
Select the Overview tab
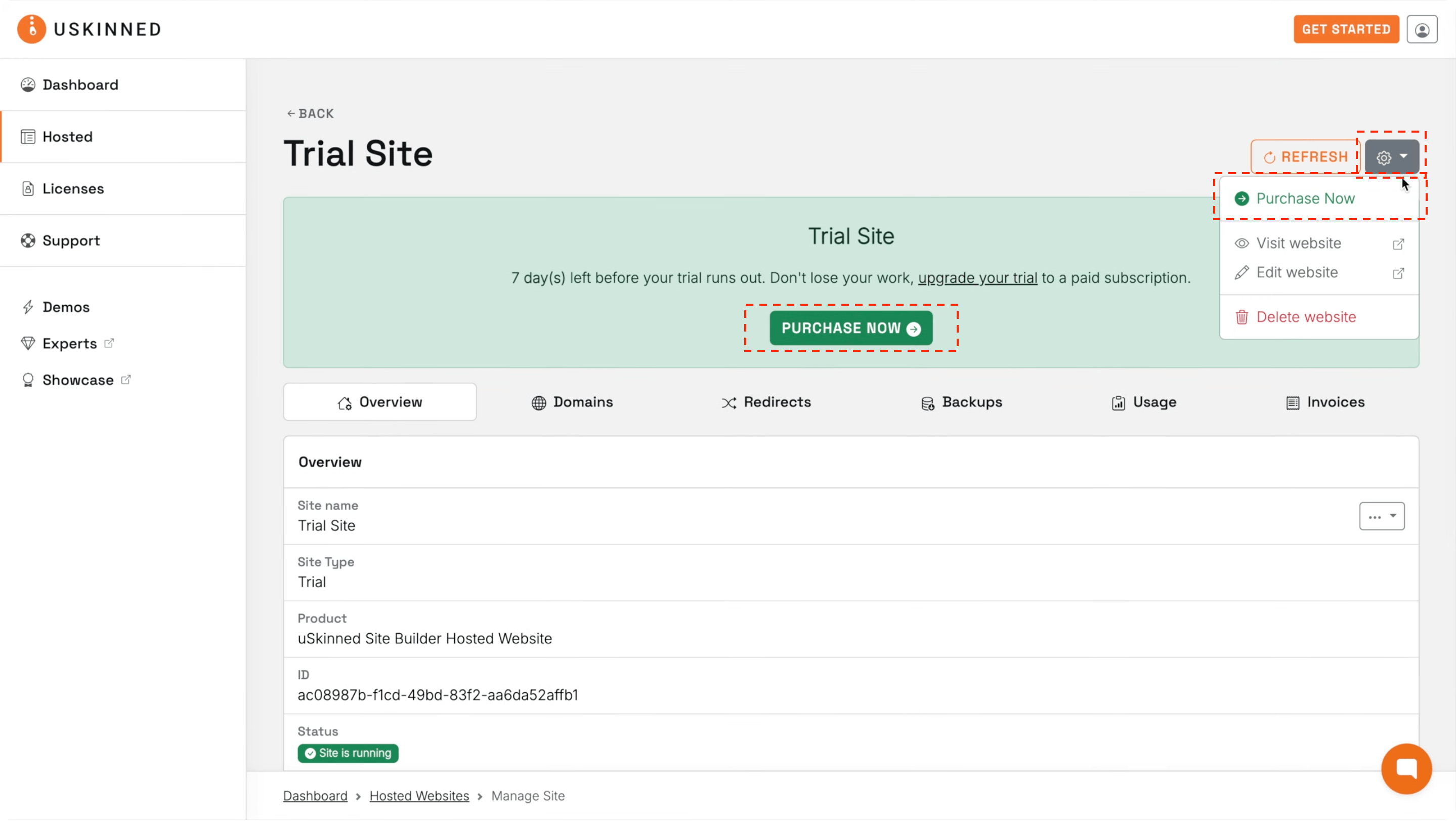380,402
